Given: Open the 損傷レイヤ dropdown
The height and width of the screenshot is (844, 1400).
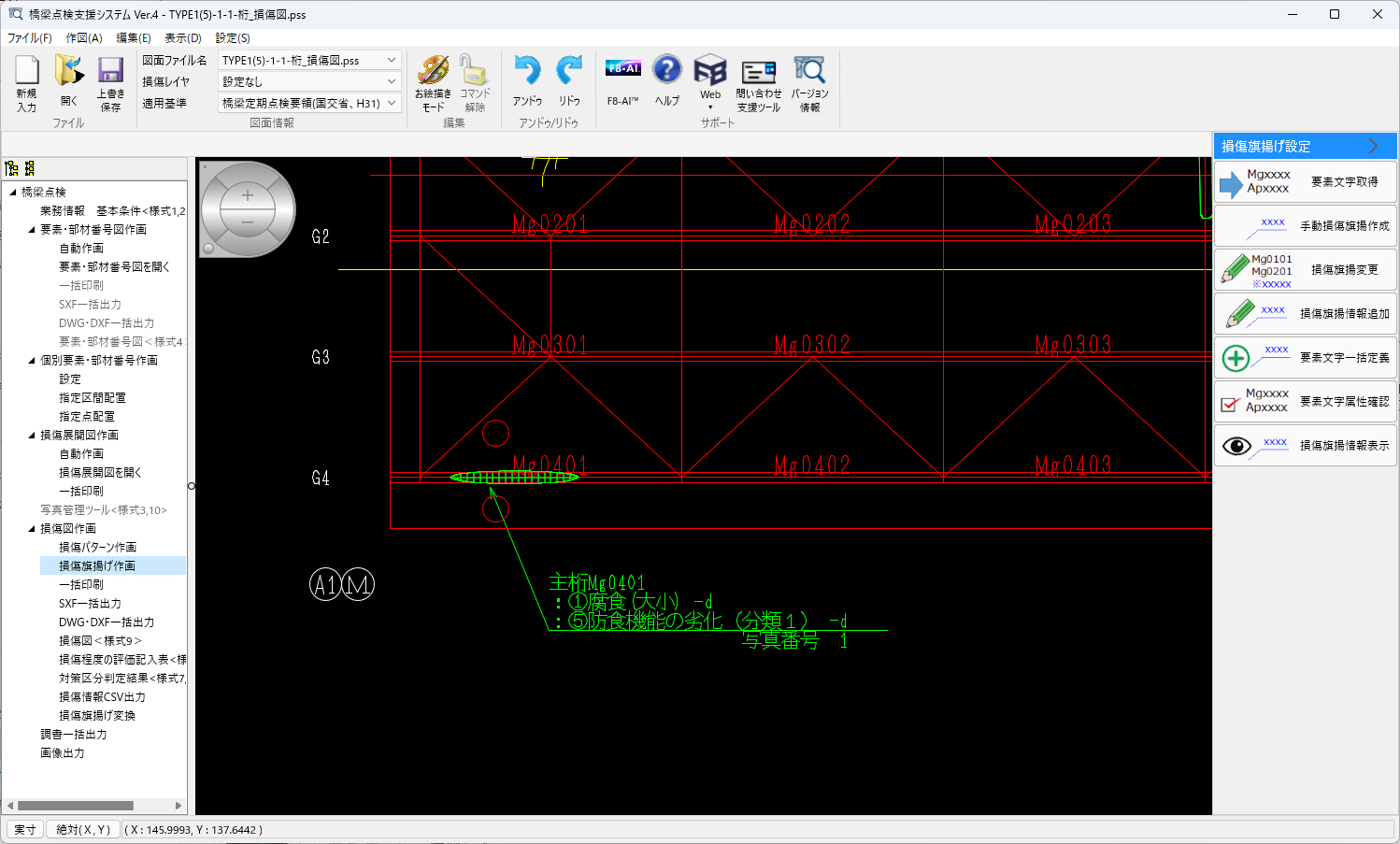Looking at the screenshot, I should (392, 81).
